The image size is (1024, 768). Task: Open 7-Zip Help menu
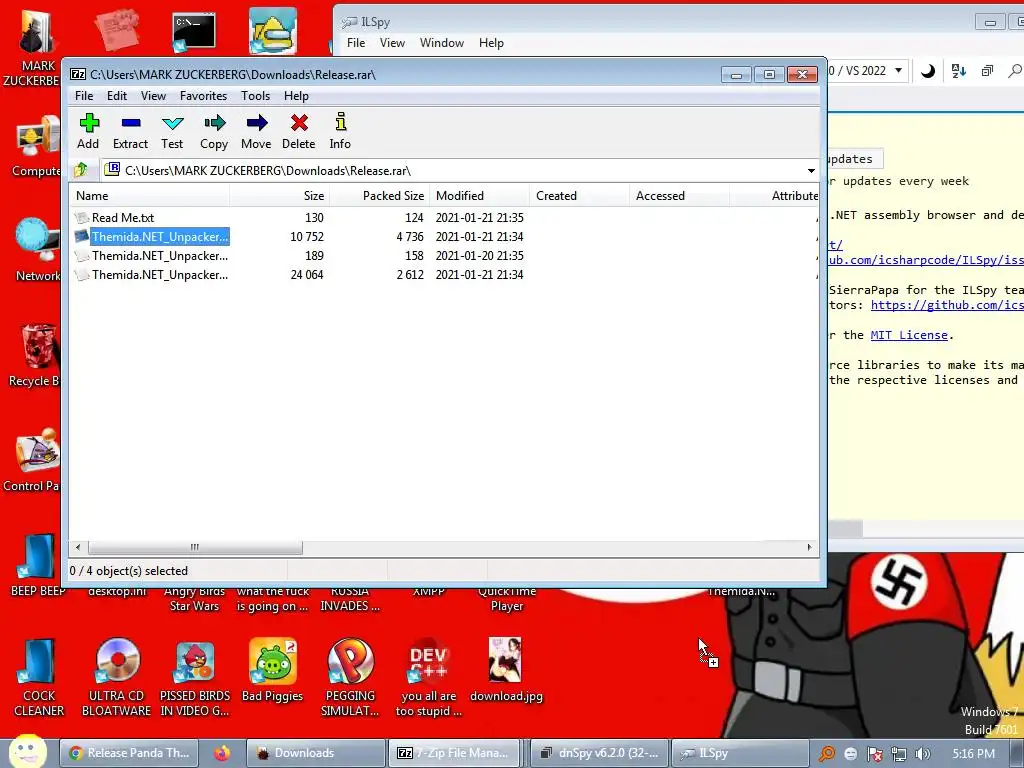tap(296, 96)
